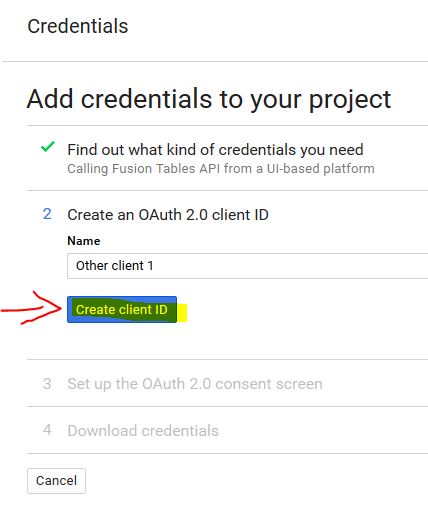Click the Add credentials to your project heading

(x=209, y=99)
